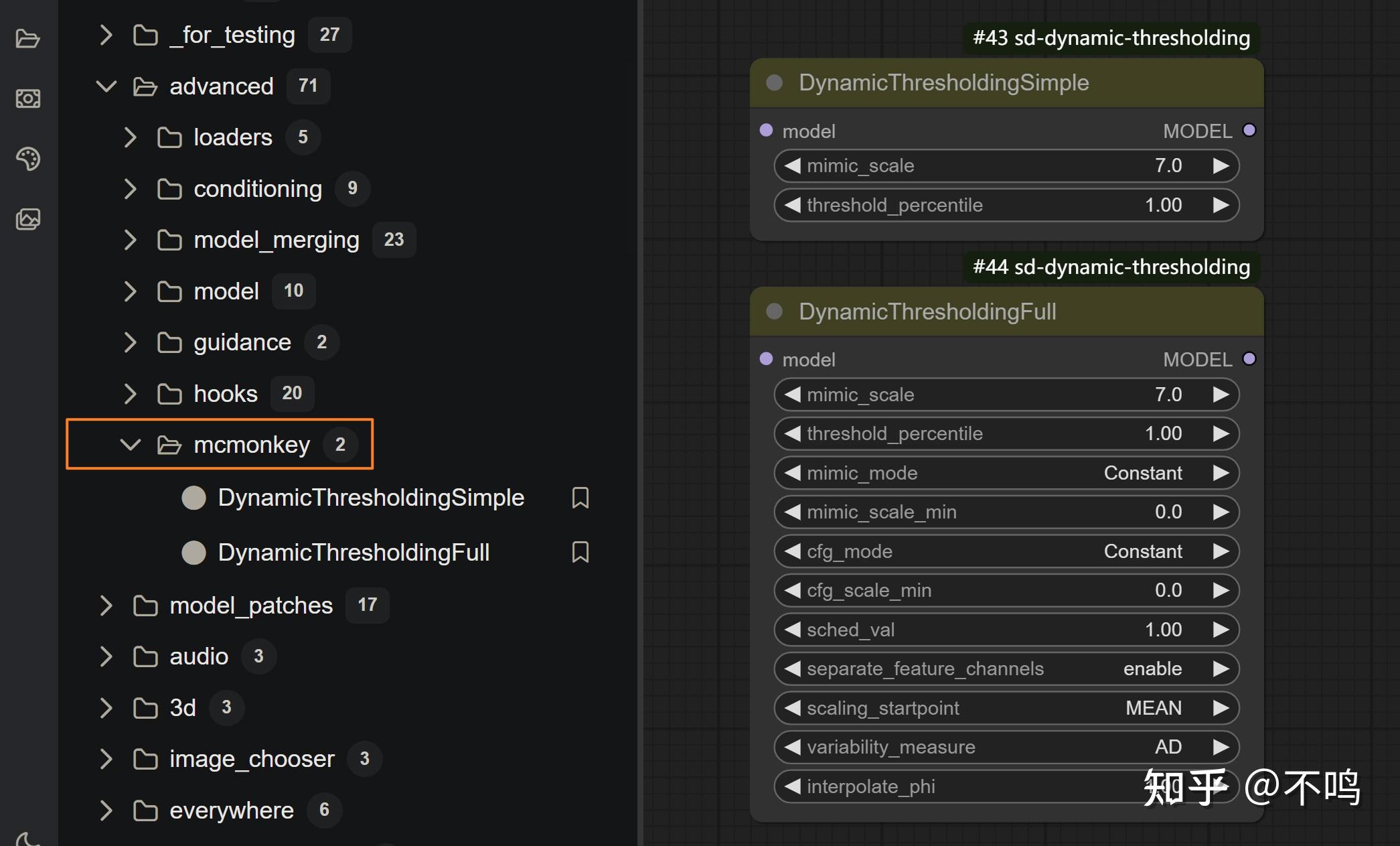Viewport: 1400px width, 846px height.
Task: Expand the model_merging folder
Action: 130,240
